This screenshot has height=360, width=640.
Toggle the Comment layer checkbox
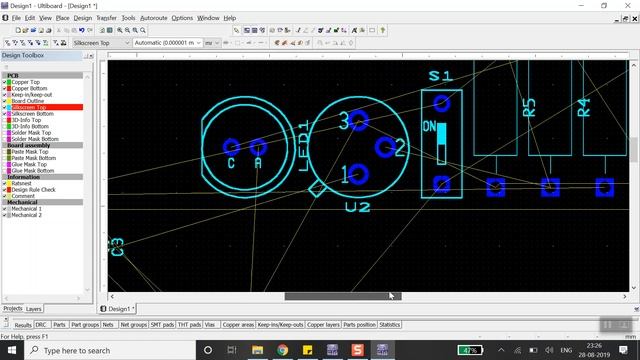[4, 196]
